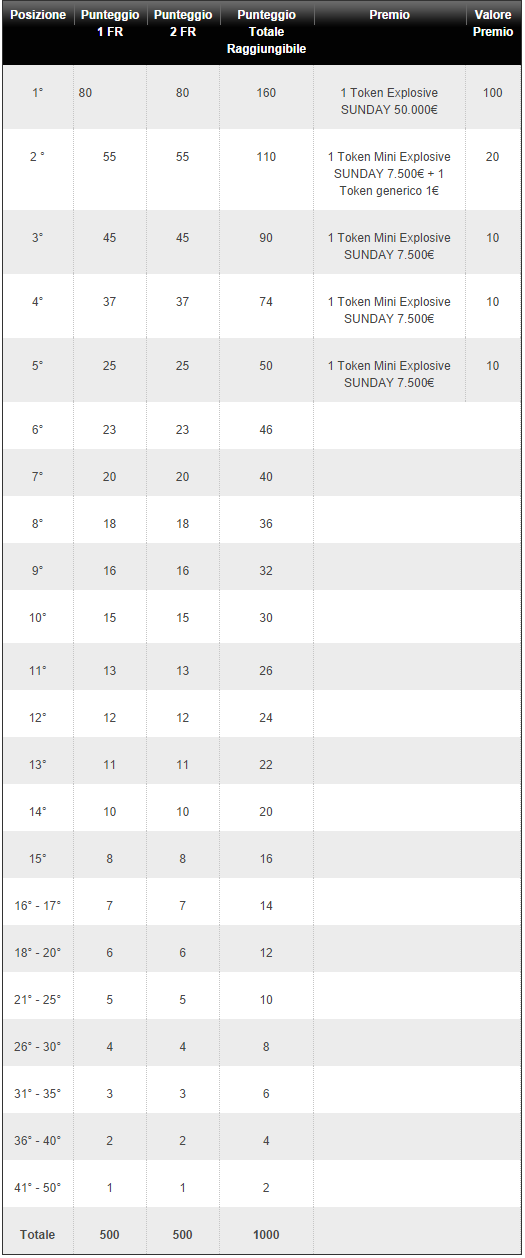This screenshot has width=525, height=1258.
Task: Select the Totale row label
Action: [38, 1235]
